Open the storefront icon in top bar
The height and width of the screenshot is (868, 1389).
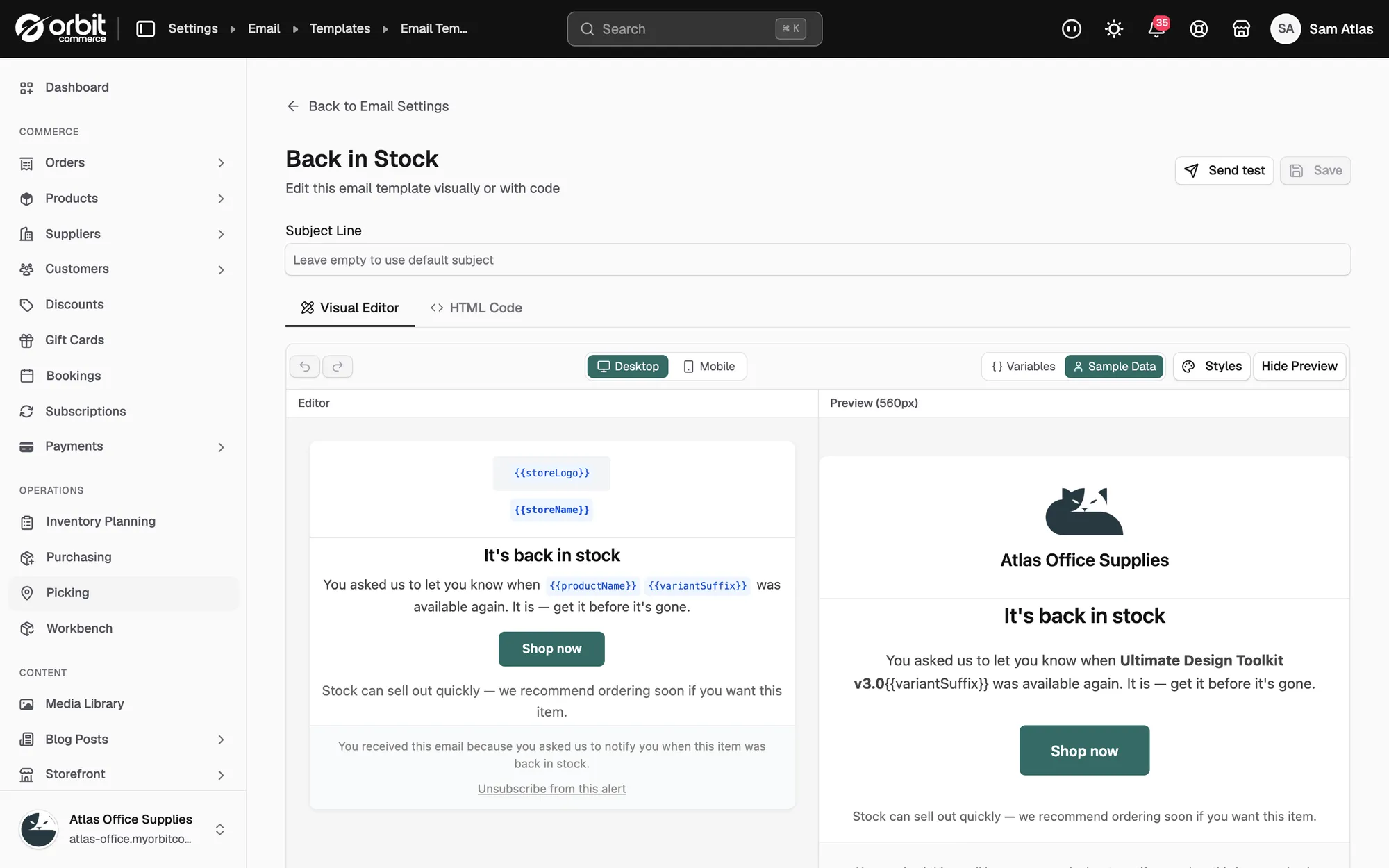1241,28
